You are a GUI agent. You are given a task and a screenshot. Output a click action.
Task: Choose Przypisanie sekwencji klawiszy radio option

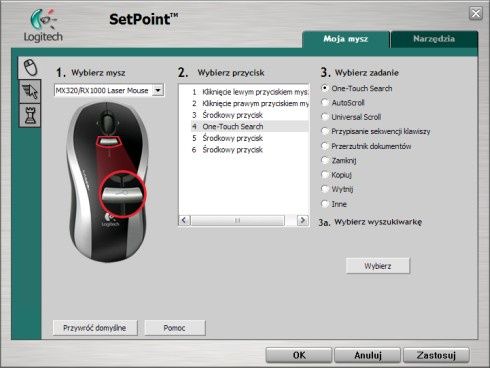325,131
